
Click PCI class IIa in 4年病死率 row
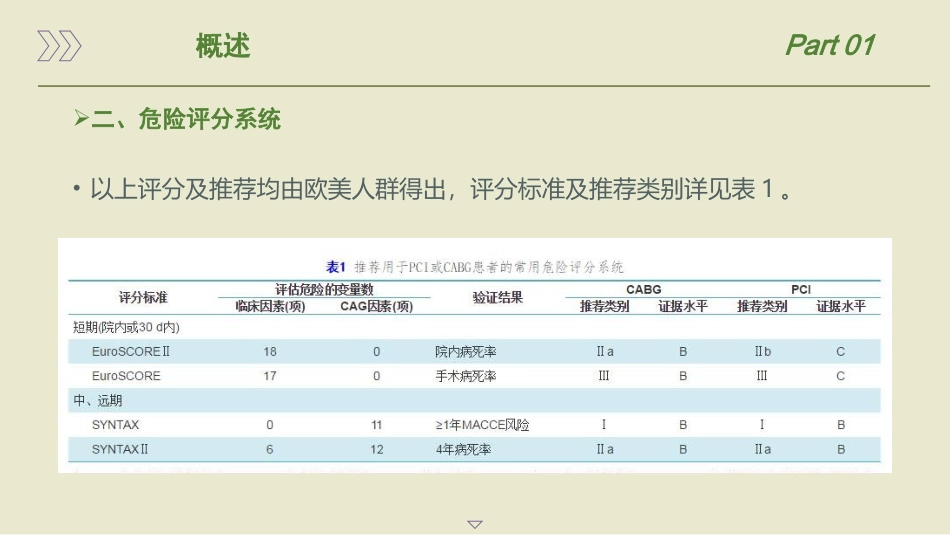(762, 449)
